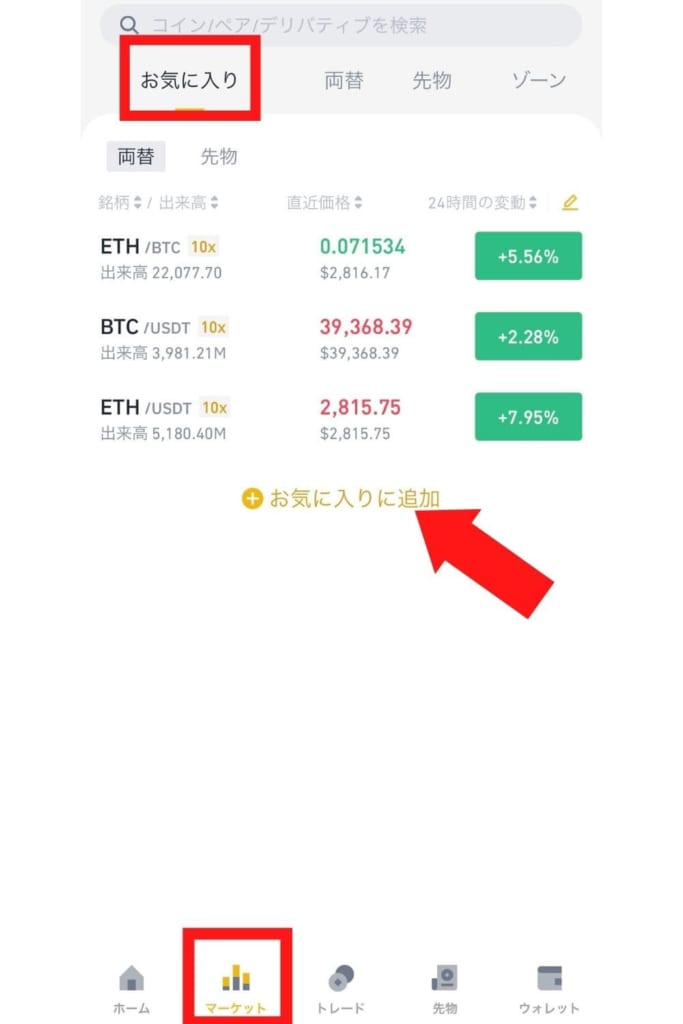Sort by 出来高 volume column arrows
683x1024 pixels.
click(215, 202)
